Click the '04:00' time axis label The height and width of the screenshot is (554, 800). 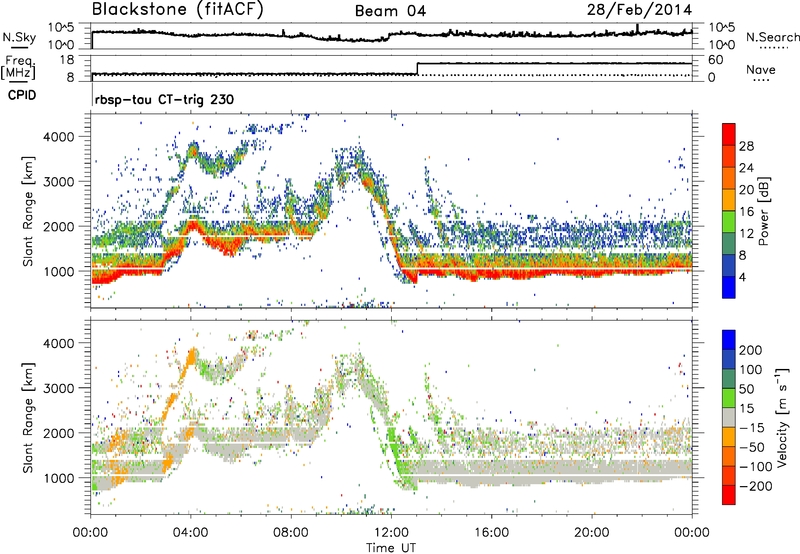191,533
